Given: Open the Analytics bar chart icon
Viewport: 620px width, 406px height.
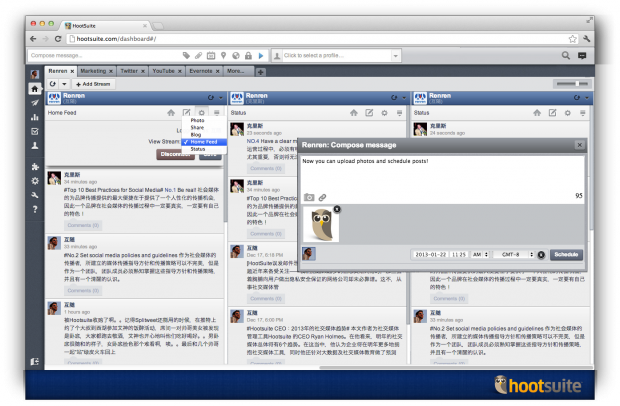Looking at the screenshot, I should [x=35, y=117].
